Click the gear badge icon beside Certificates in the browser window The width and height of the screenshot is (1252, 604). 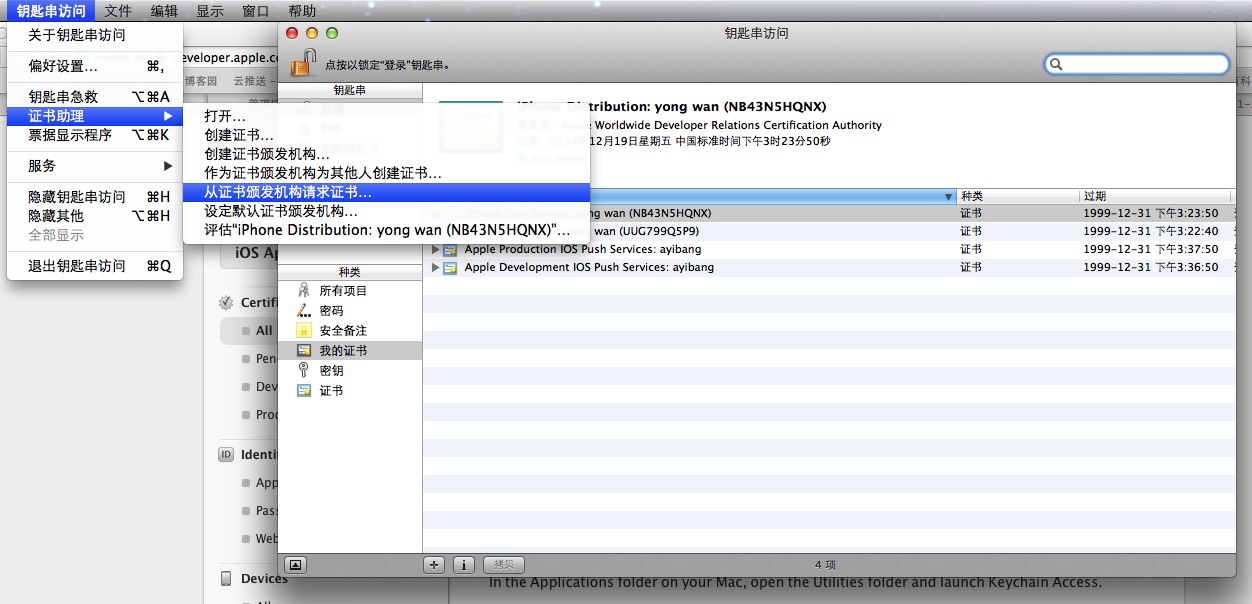pos(226,302)
